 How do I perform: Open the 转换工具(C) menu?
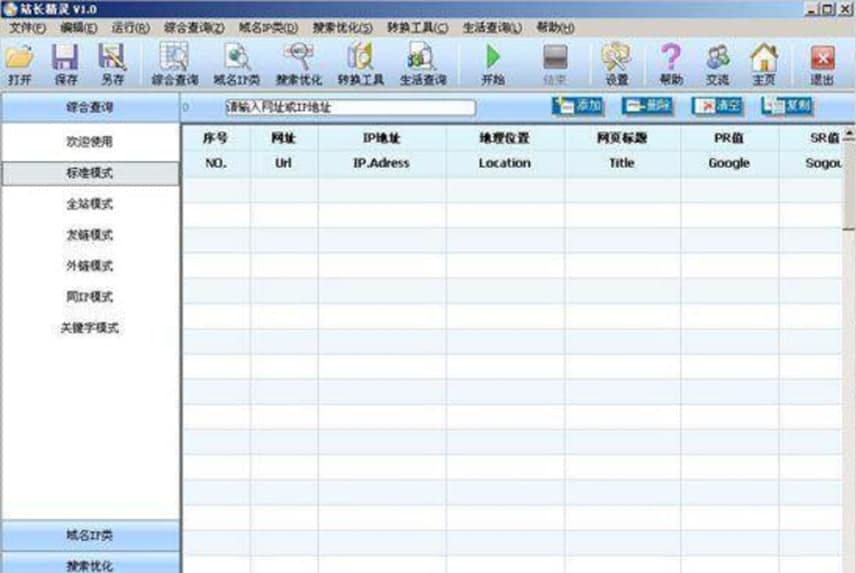point(418,27)
